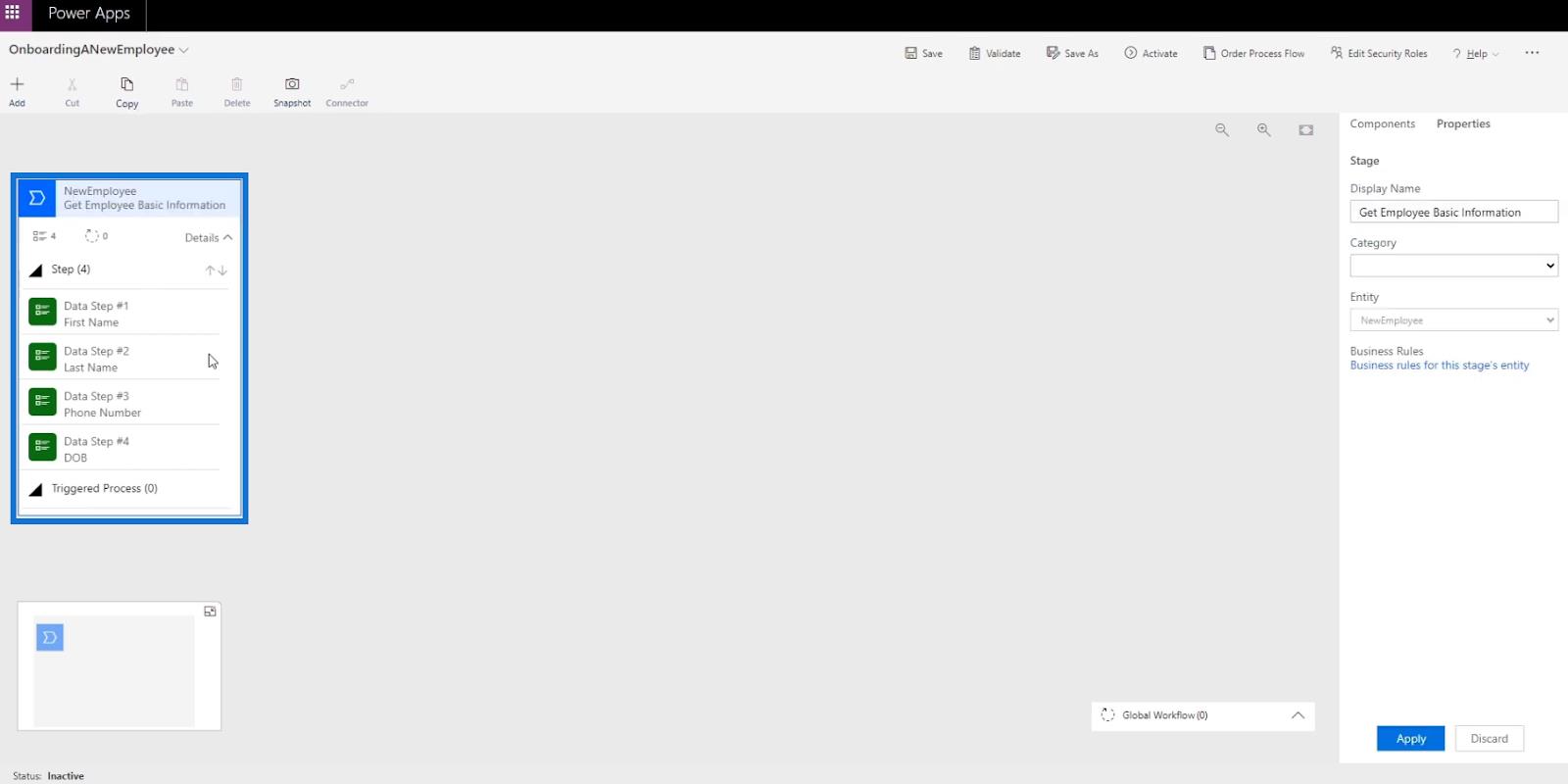
Task: Click the steps count icon showing 4
Action: (x=39, y=236)
